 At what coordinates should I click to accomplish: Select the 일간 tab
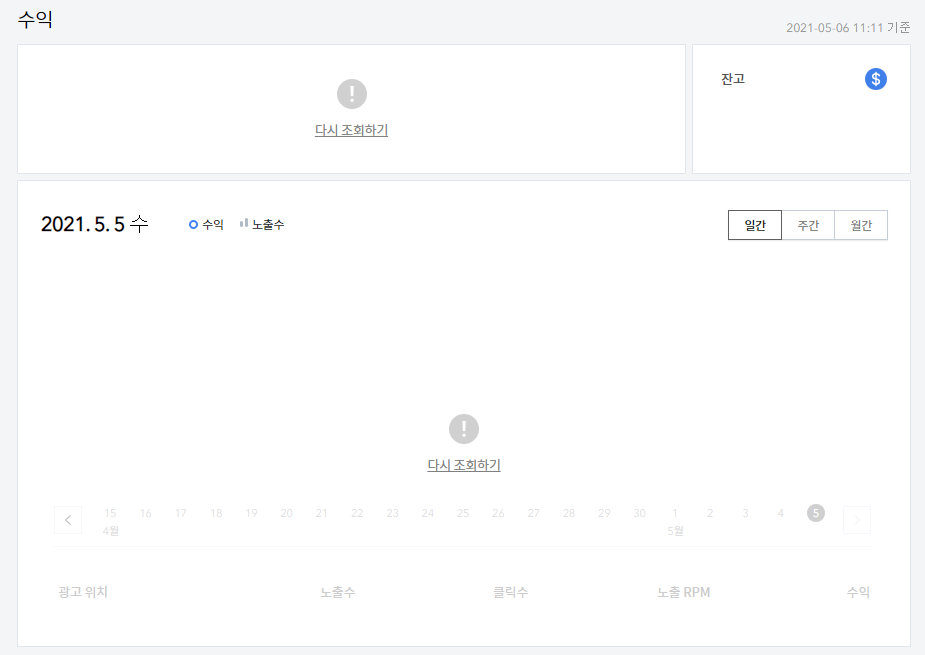click(755, 225)
